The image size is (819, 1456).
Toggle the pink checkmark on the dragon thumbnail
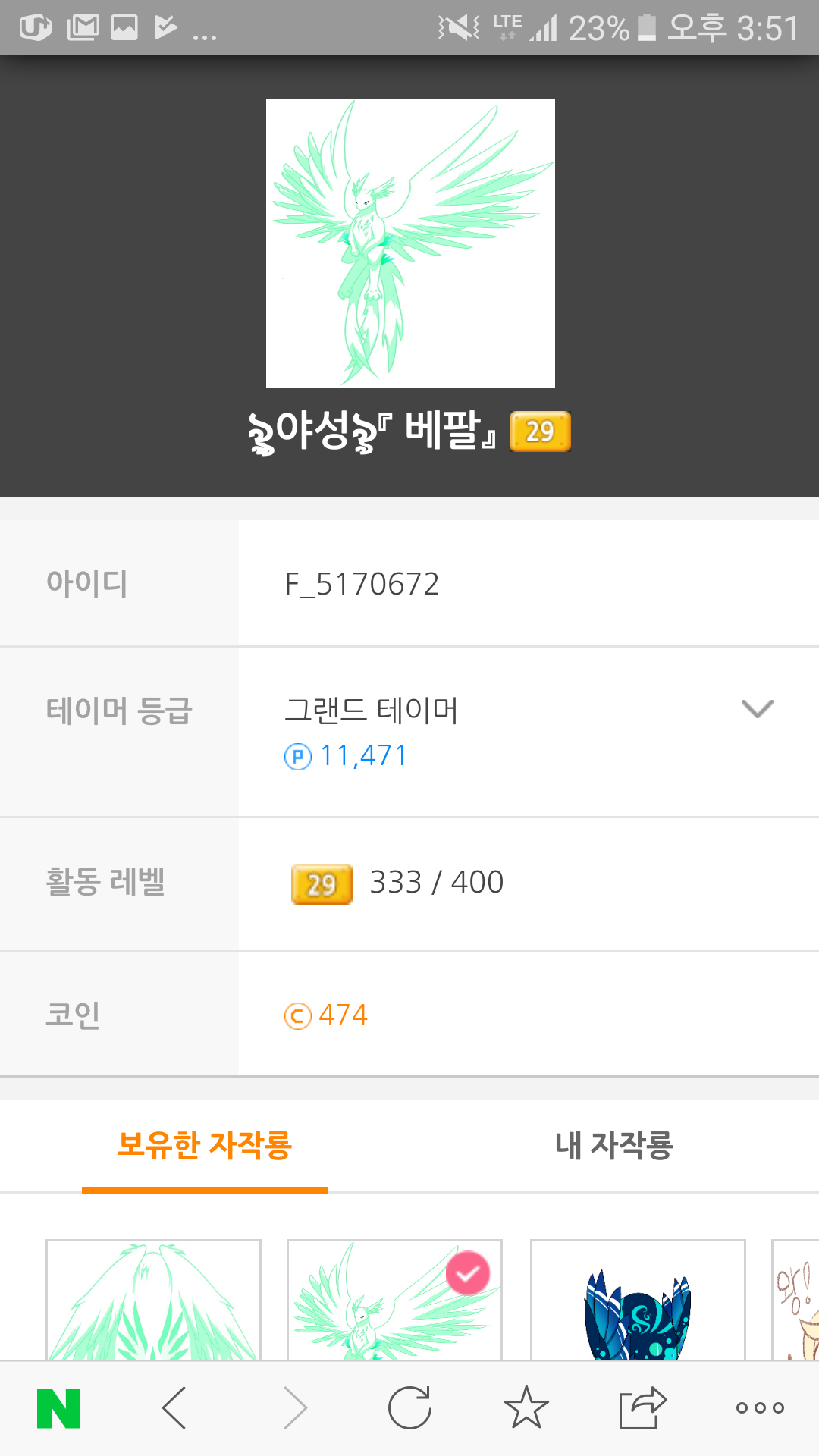(468, 1272)
